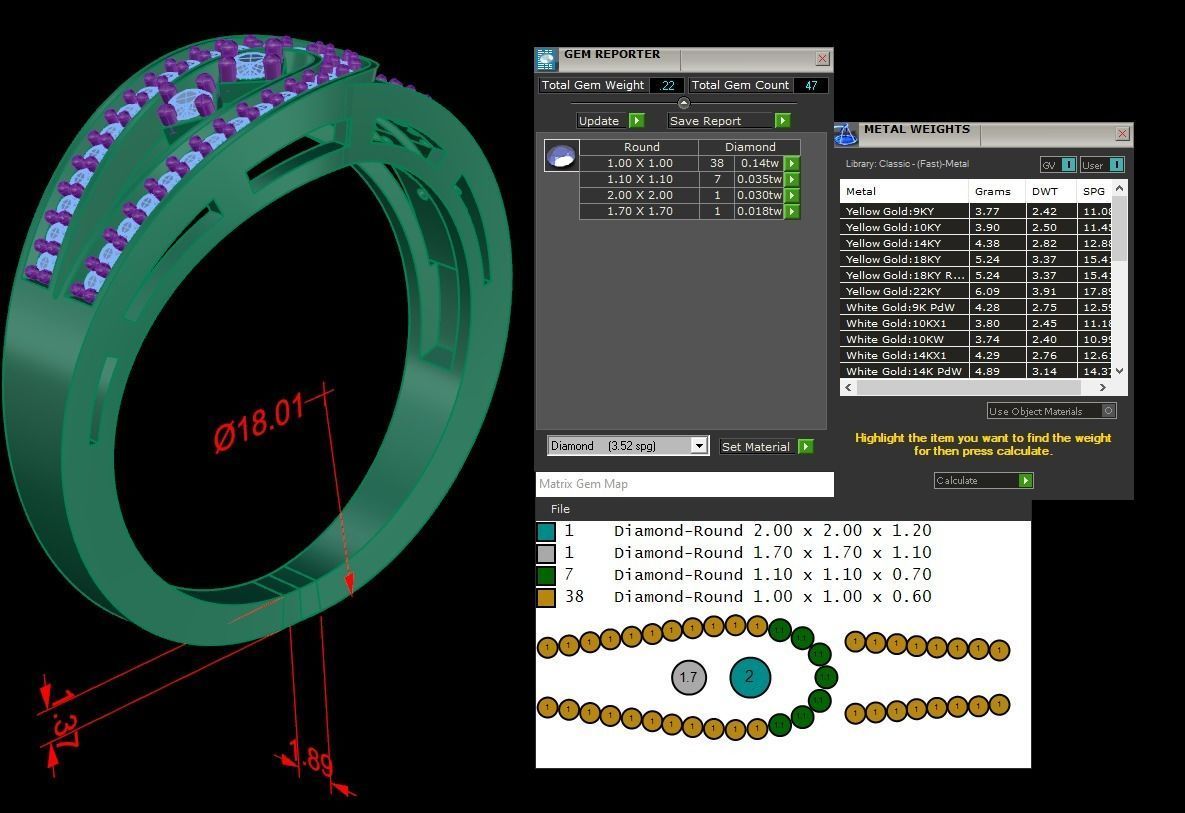This screenshot has width=1185, height=813.
Task: Click the 1.10 X 1.10 gem size cell
Action: [639, 179]
